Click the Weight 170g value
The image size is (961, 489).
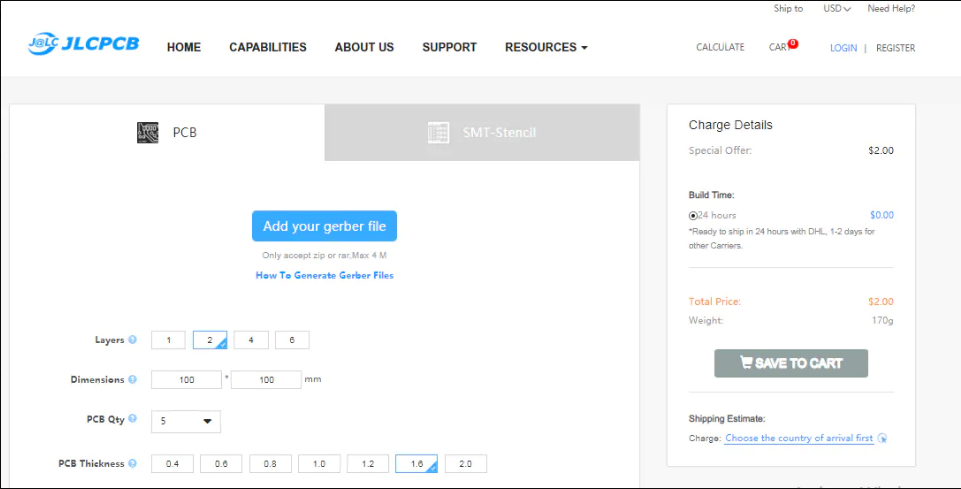(x=883, y=320)
